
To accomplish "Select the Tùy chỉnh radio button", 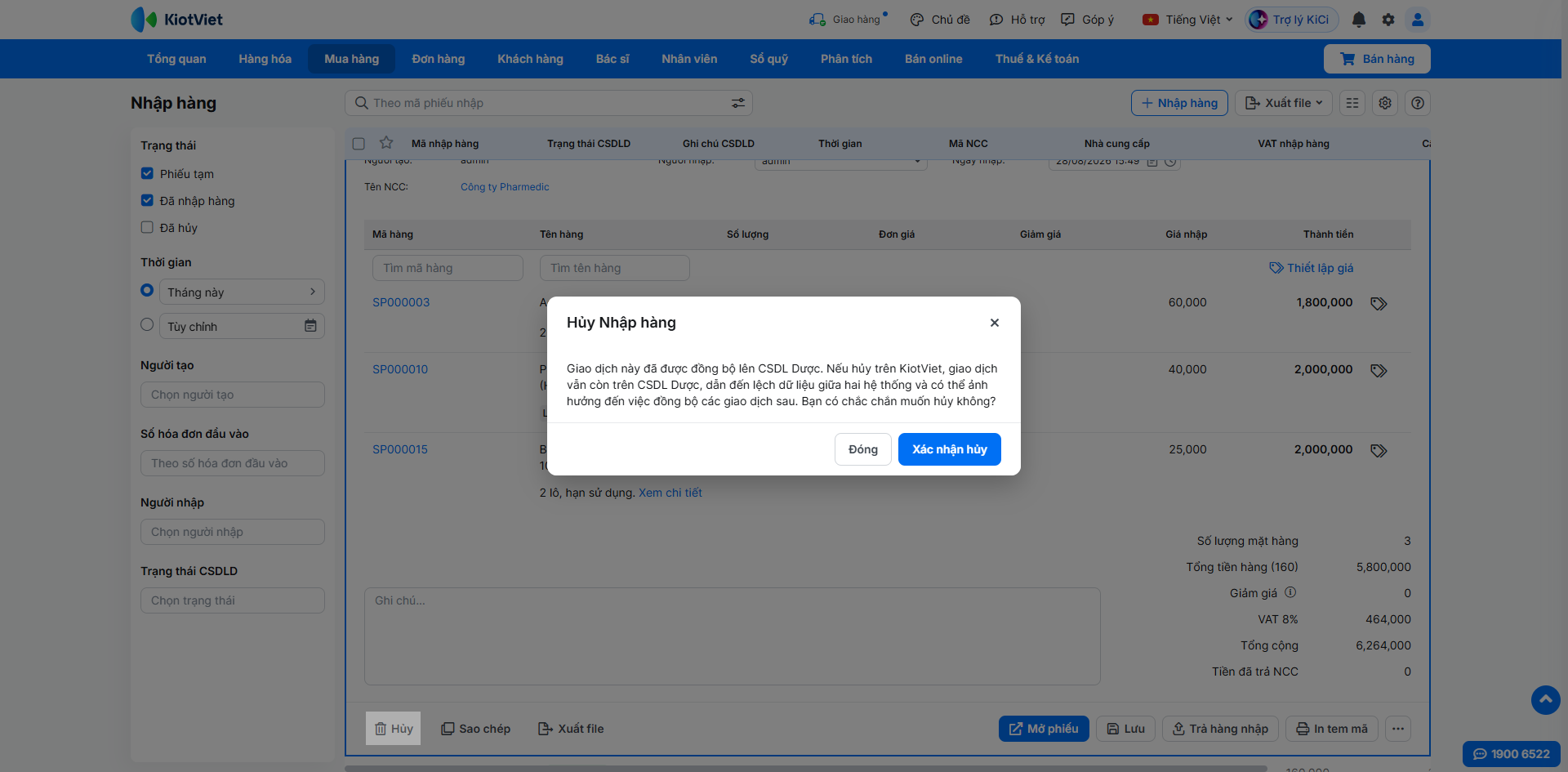I will pyautogui.click(x=147, y=324).
